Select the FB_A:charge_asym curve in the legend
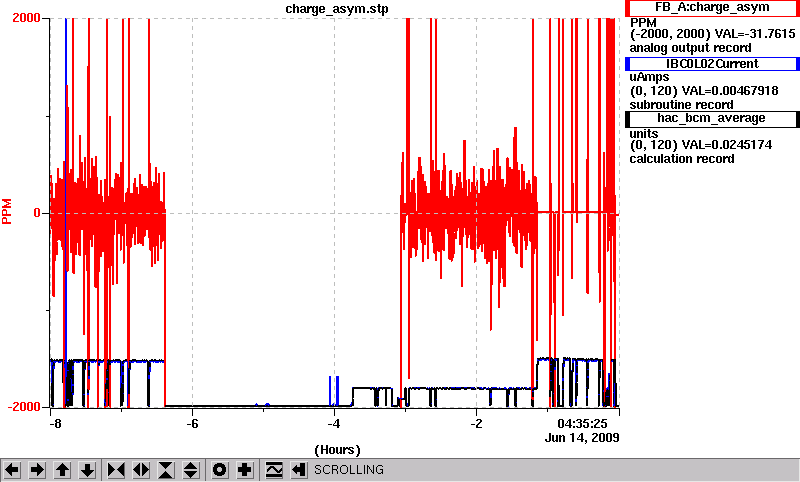 click(712, 8)
